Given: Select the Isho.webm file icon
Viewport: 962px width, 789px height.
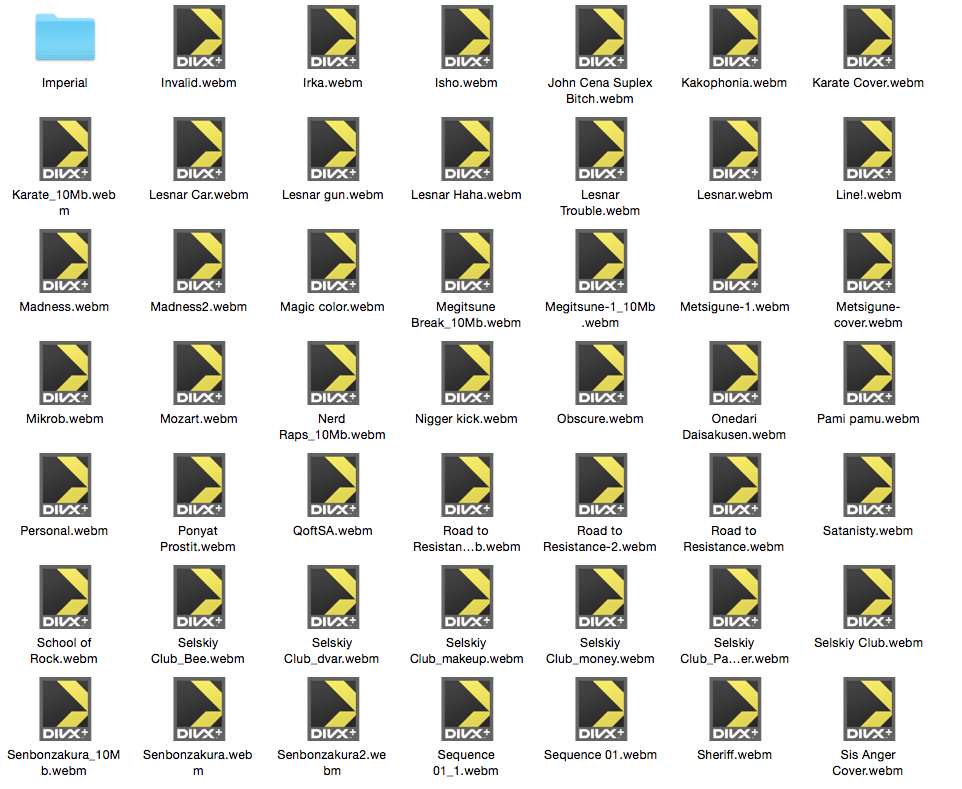Looking at the screenshot, I should pyautogui.click(x=467, y=37).
